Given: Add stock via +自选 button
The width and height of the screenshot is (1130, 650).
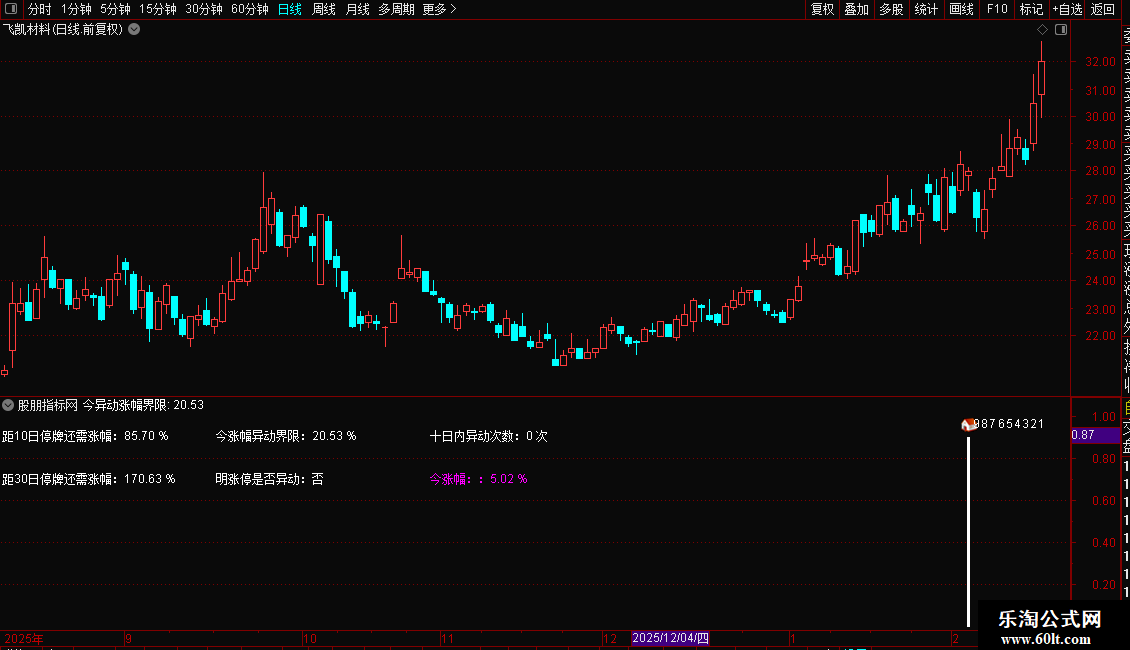Looking at the screenshot, I should 1067,9.
